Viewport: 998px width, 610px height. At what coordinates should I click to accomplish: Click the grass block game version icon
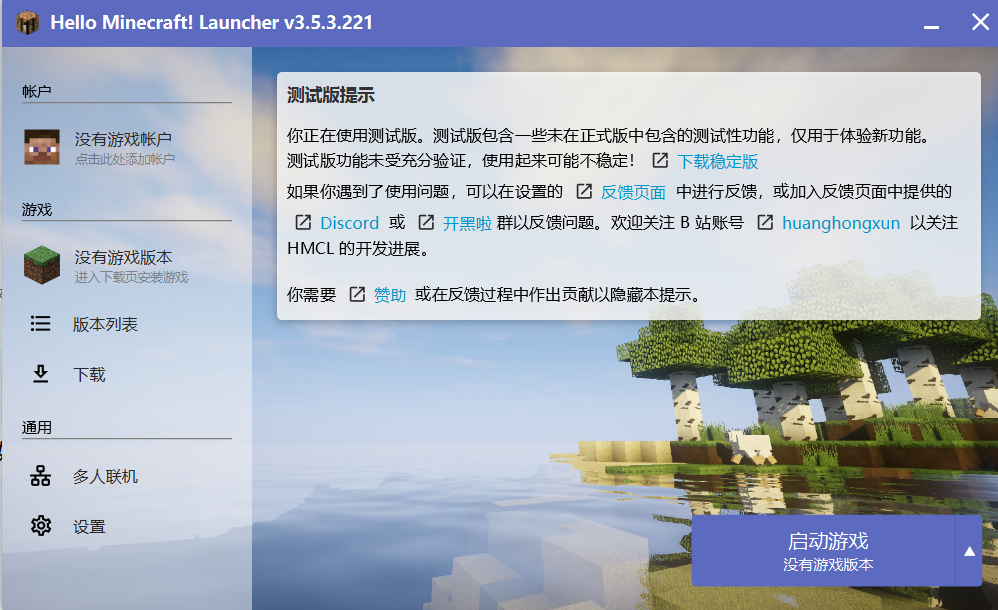tap(42, 265)
